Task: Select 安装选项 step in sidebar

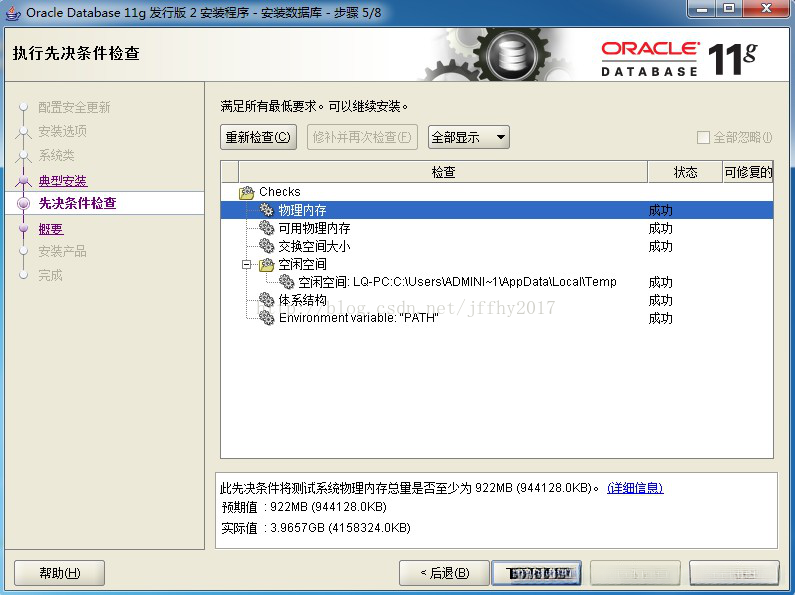Action: point(62,131)
